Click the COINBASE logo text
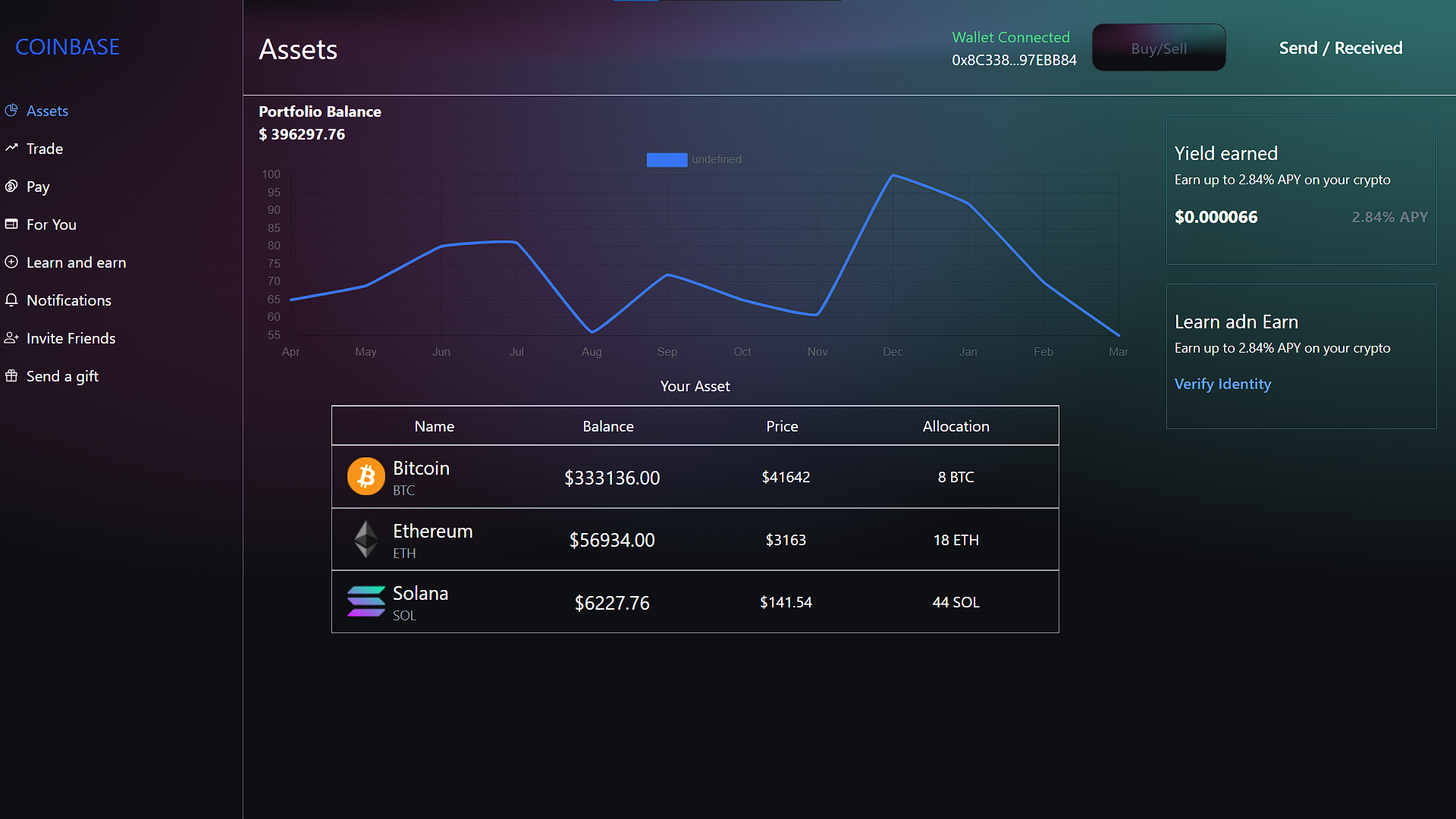Viewport: 1456px width, 819px height. click(67, 47)
